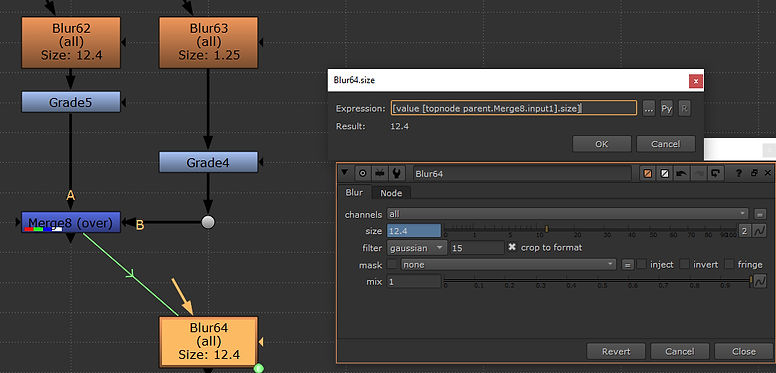Click the undo arrow in Blur64 panel
This screenshot has height=373, width=776.
pos(681,173)
